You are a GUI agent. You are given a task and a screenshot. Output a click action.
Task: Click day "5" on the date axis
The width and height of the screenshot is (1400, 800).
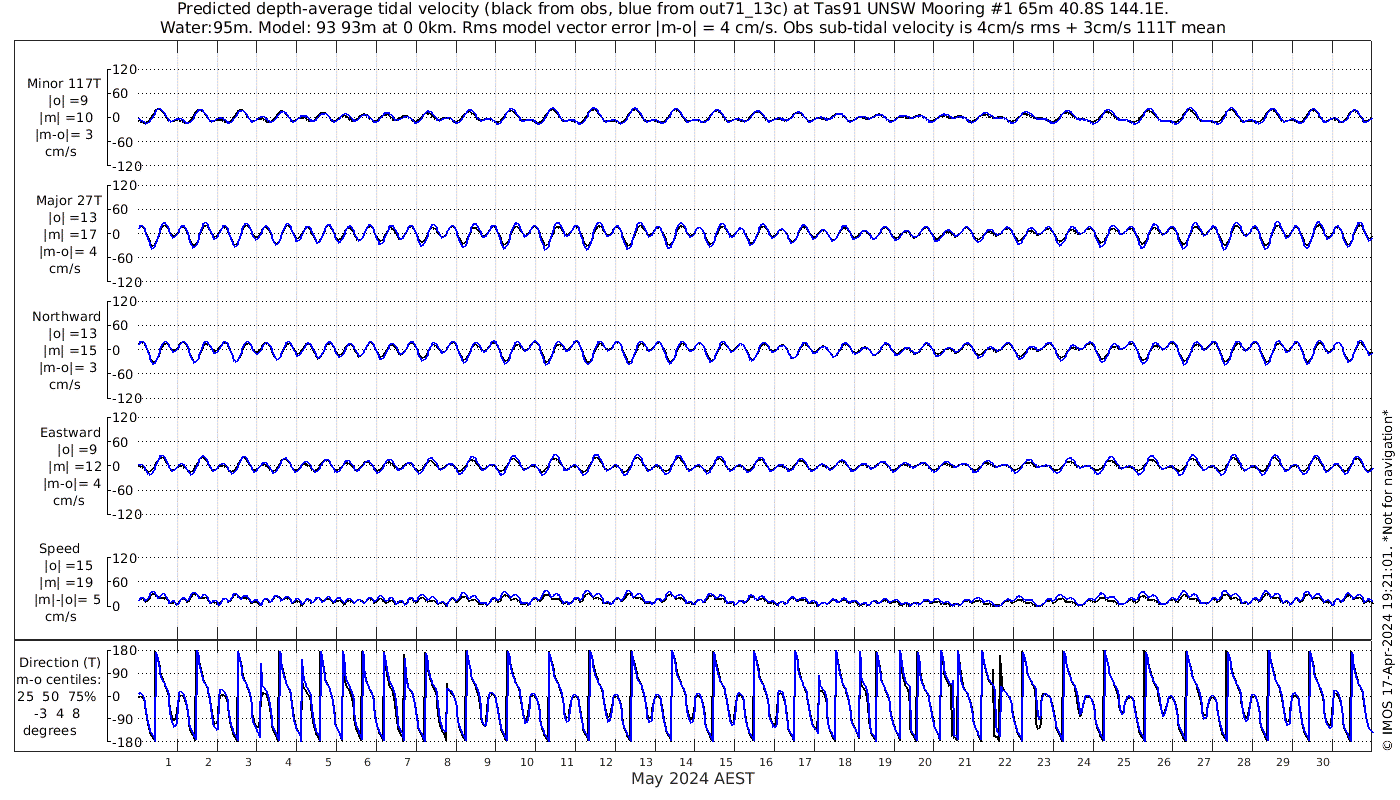pyautogui.click(x=328, y=762)
